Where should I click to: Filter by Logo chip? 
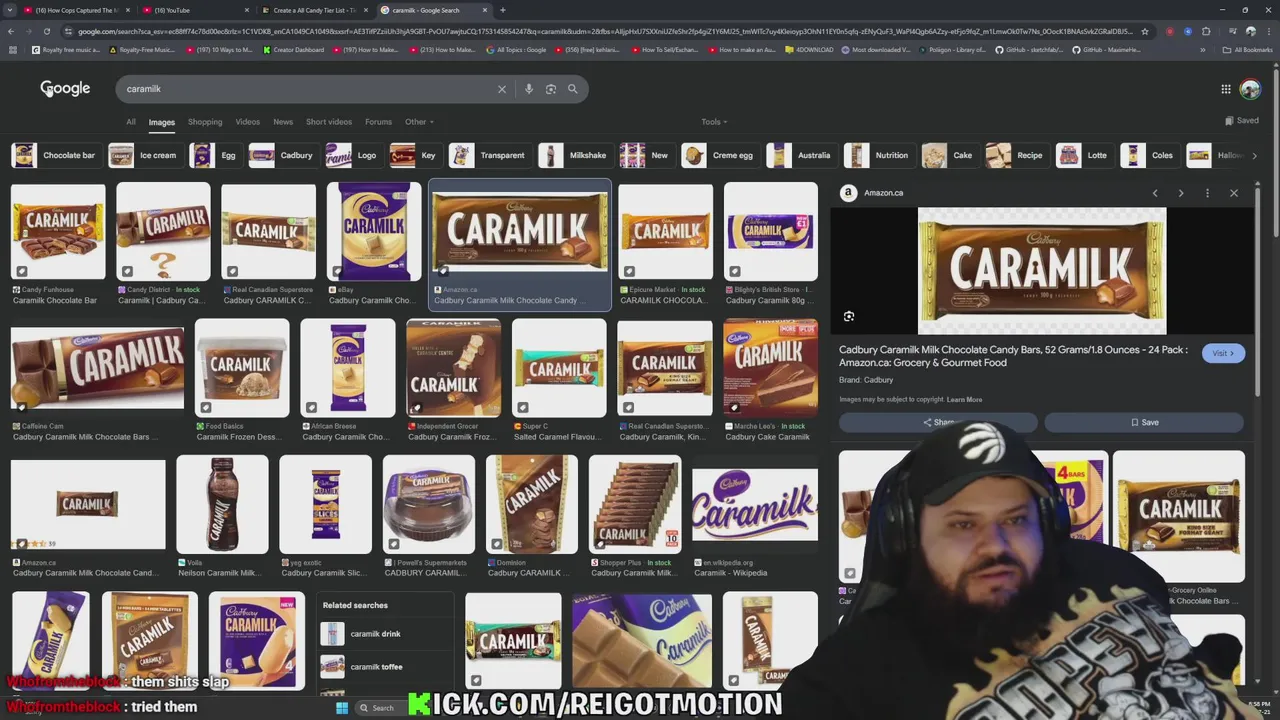tap(355, 155)
